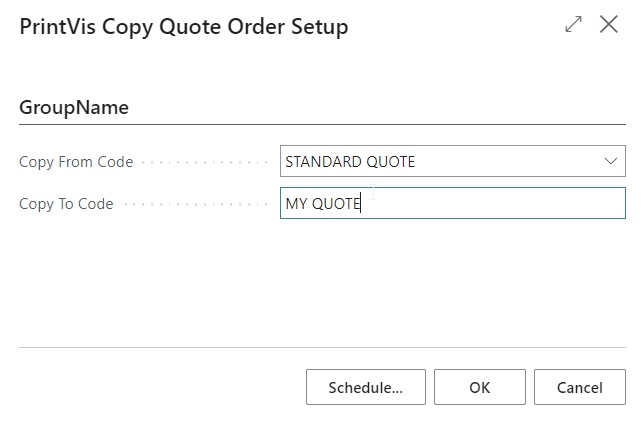
Task: Focus the Copy To Code input field
Action: [490, 203]
